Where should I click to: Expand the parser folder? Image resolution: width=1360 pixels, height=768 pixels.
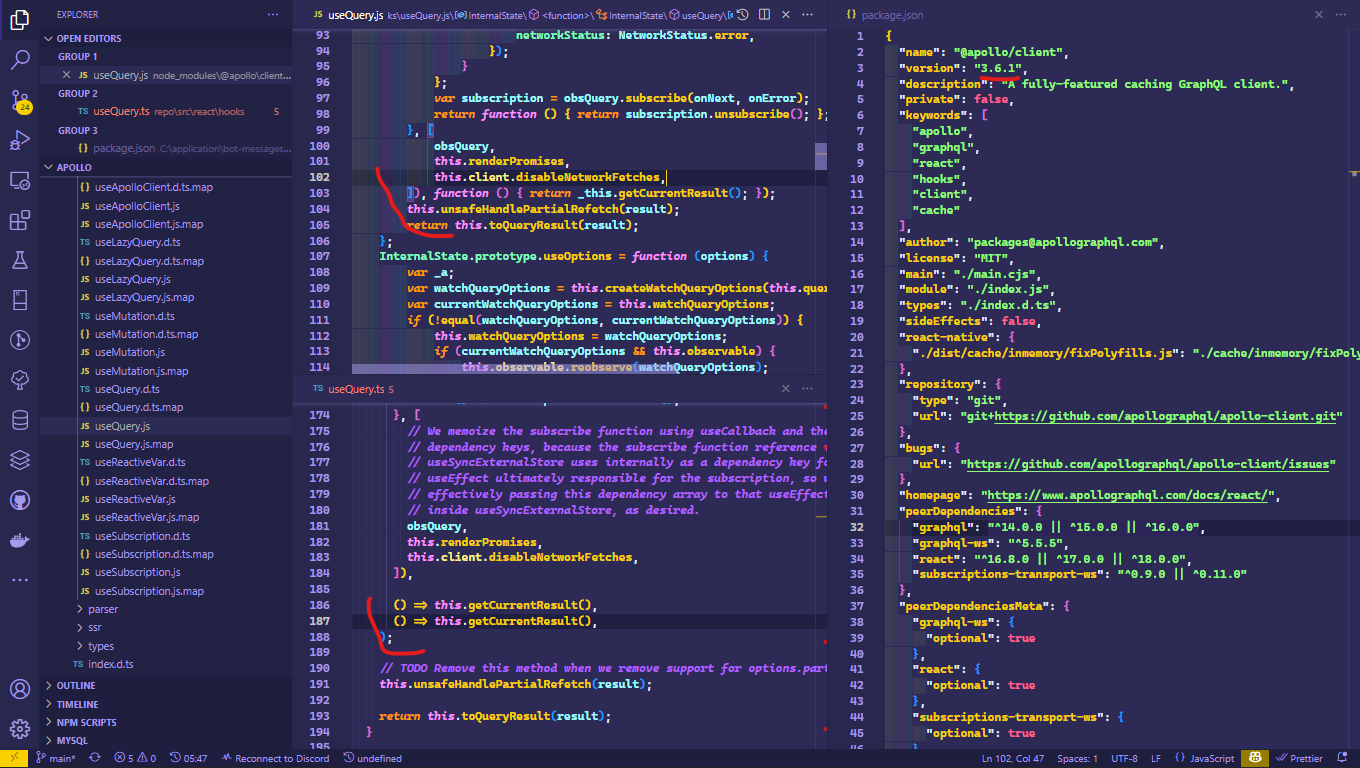[x=103, y=609]
